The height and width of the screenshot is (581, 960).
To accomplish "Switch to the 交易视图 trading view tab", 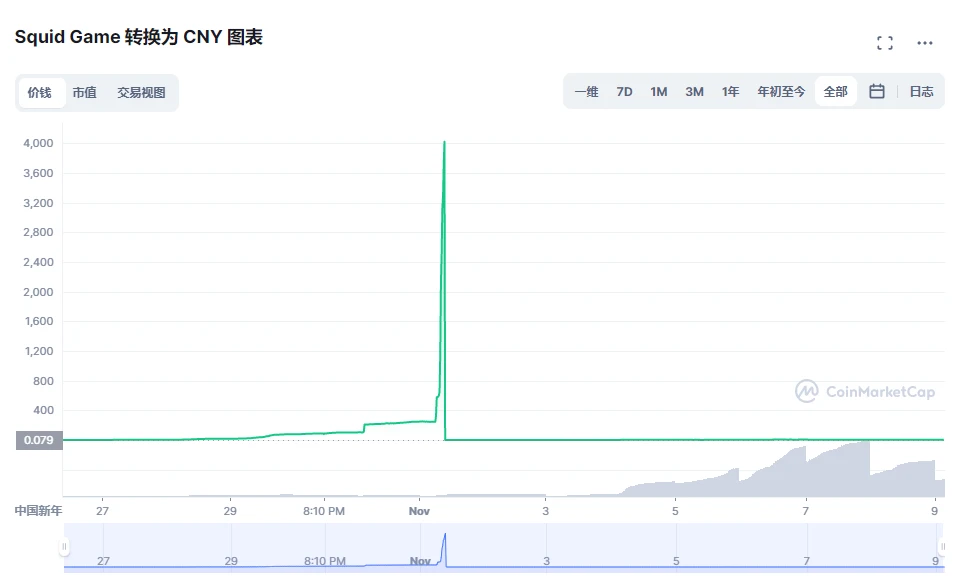I will (x=141, y=92).
